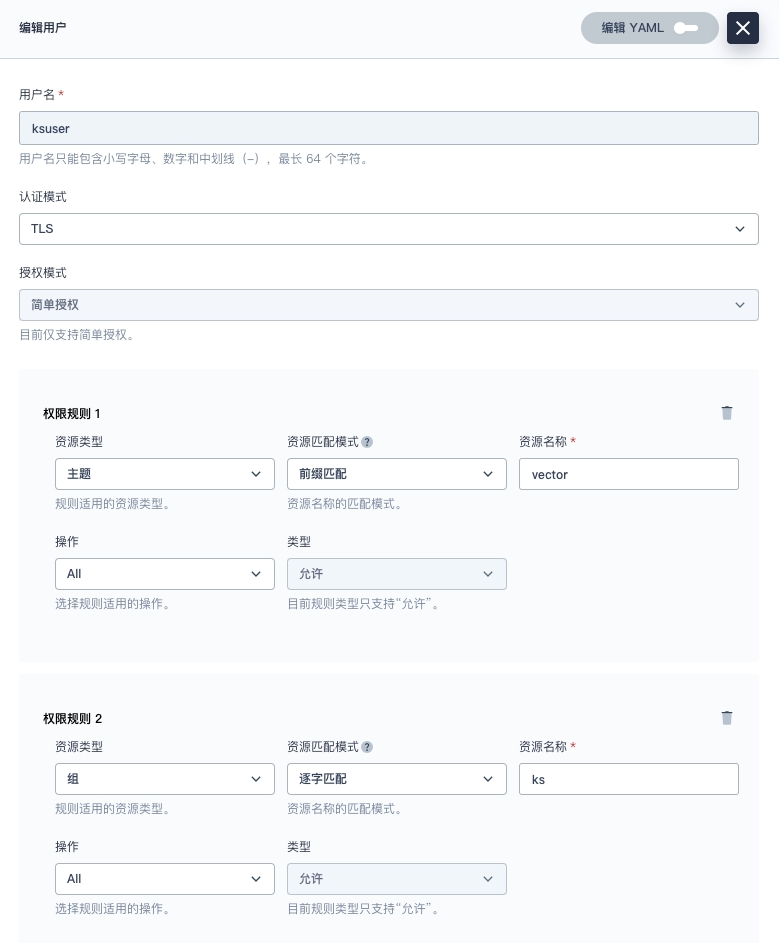
Task: Expand rule 2 逐字匹配 match mode dropdown
Action: coord(396,779)
